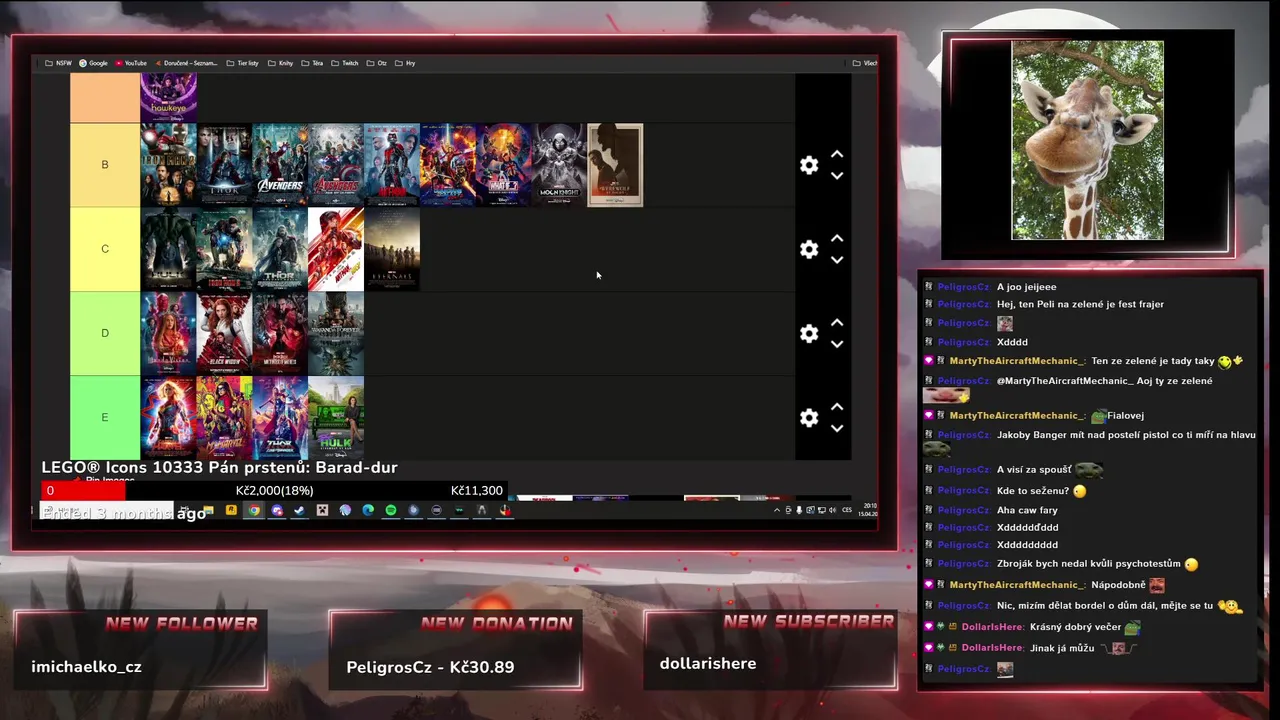Select the Ms. Marvel poster
The height and width of the screenshot is (720, 1280).
pyautogui.click(x=224, y=417)
